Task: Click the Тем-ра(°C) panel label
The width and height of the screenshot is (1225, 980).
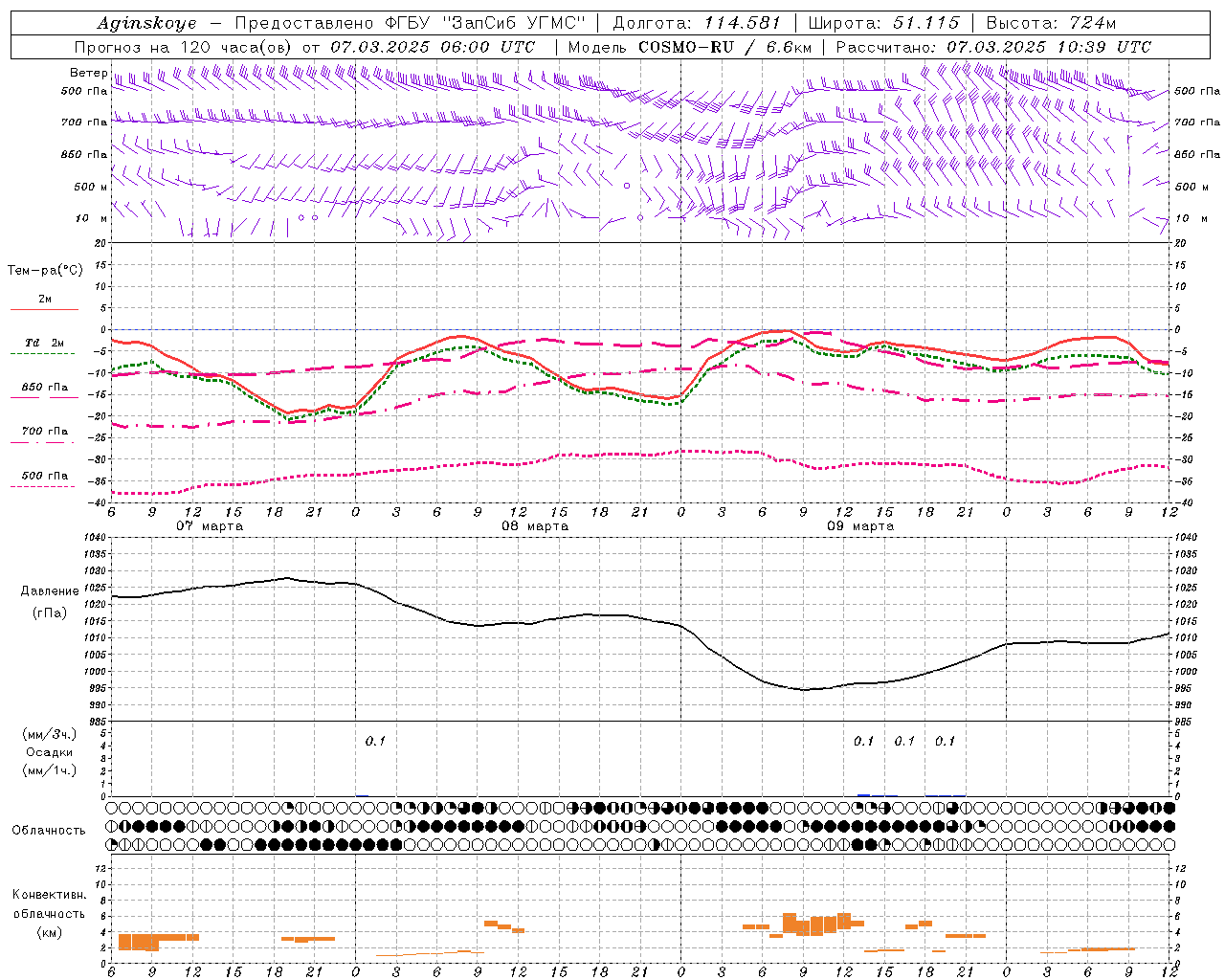Action: tap(45, 271)
